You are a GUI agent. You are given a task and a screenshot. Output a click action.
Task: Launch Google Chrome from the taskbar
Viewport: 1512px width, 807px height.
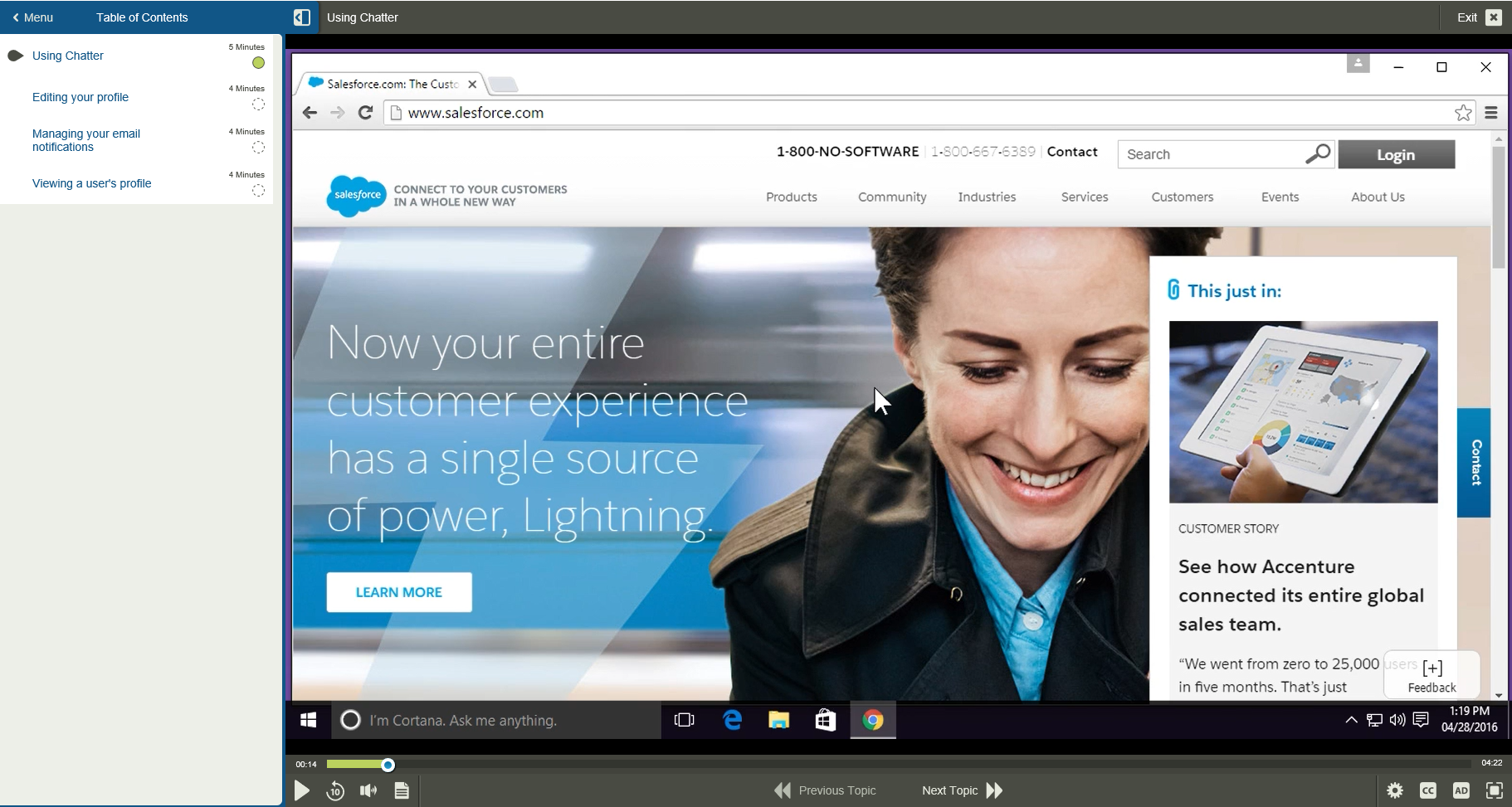[x=872, y=720]
